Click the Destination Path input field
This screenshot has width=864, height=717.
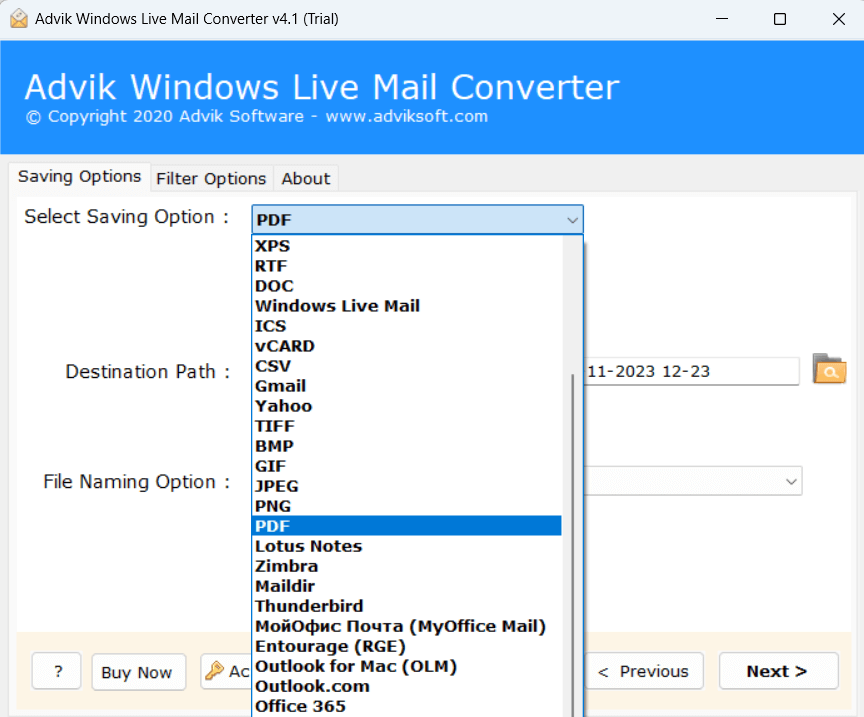[x=691, y=371]
